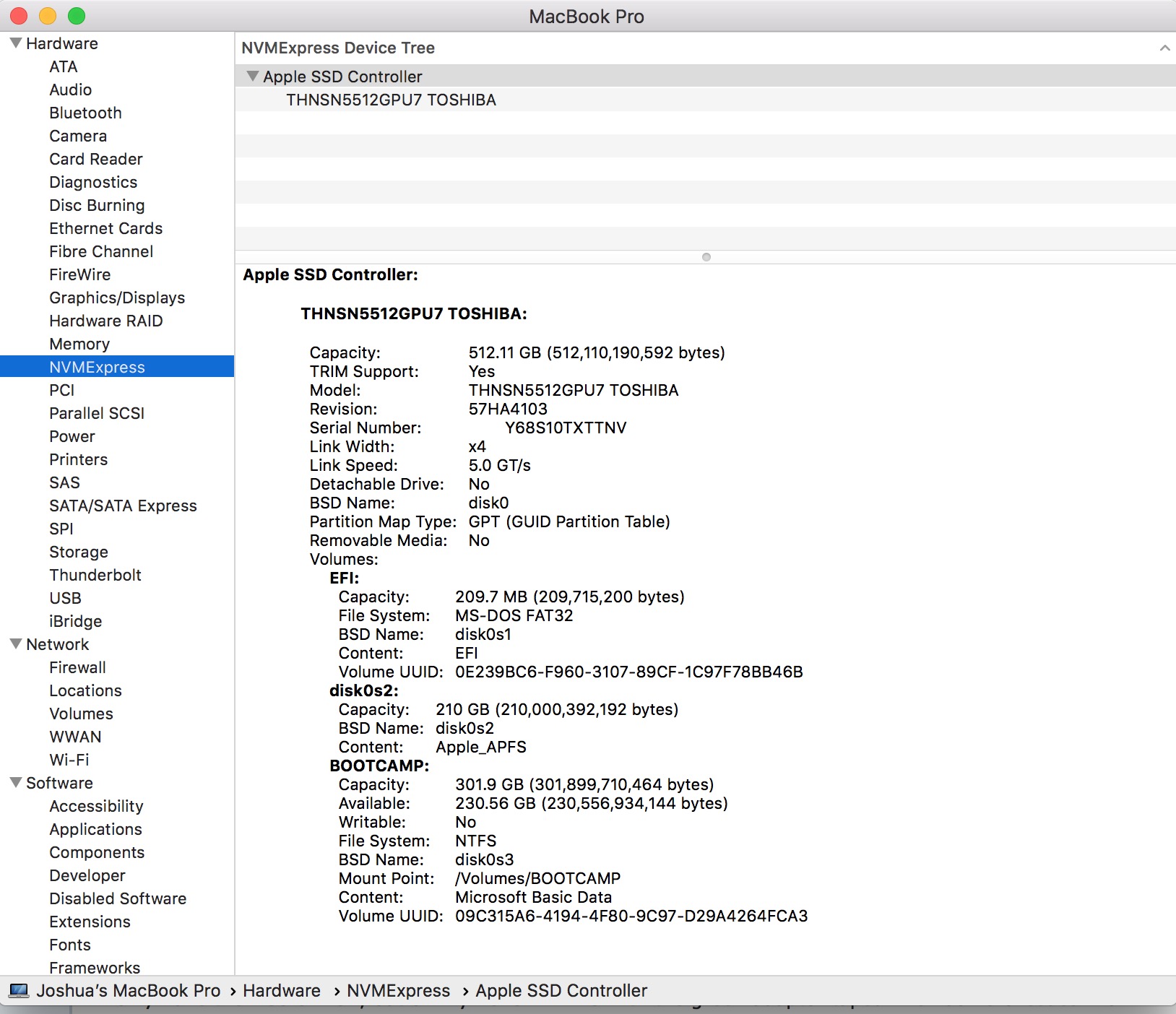
Task: Open iBridge info
Action: pos(76,621)
